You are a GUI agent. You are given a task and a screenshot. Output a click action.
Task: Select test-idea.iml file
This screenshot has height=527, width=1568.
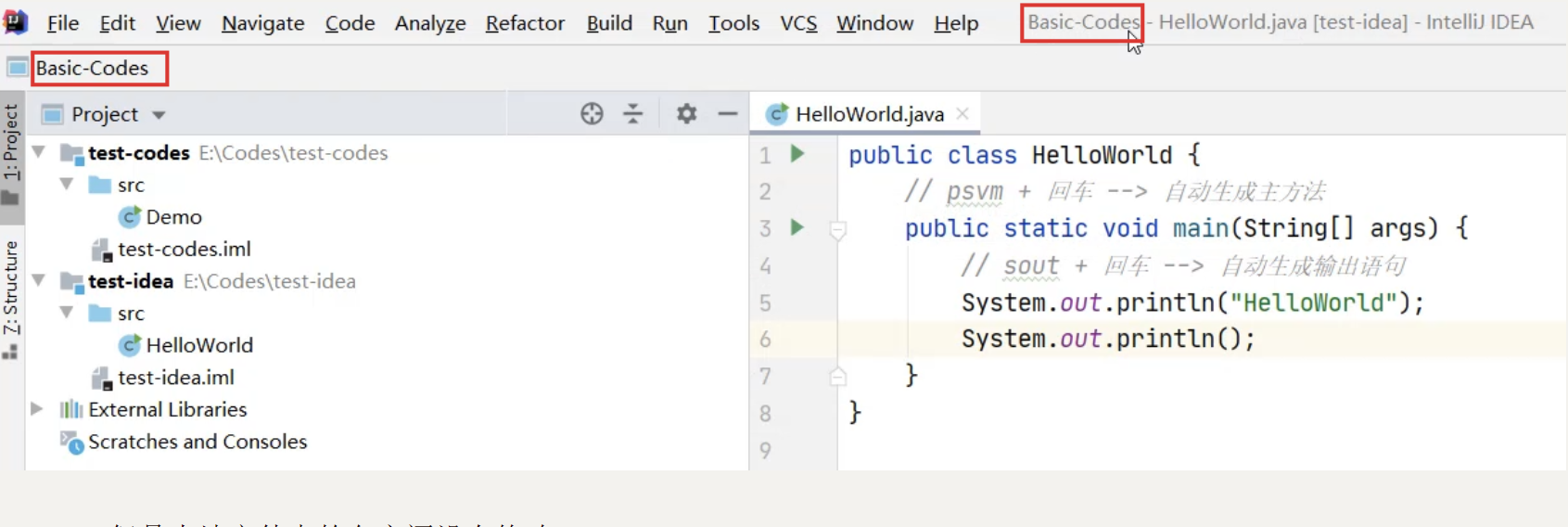coord(175,378)
